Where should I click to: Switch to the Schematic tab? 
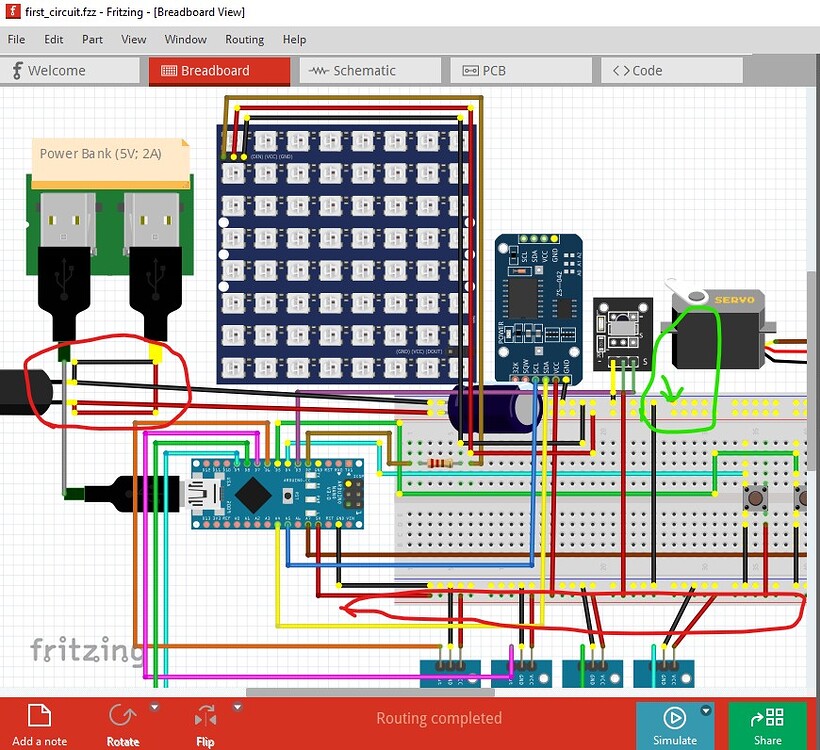pyautogui.click(x=370, y=71)
